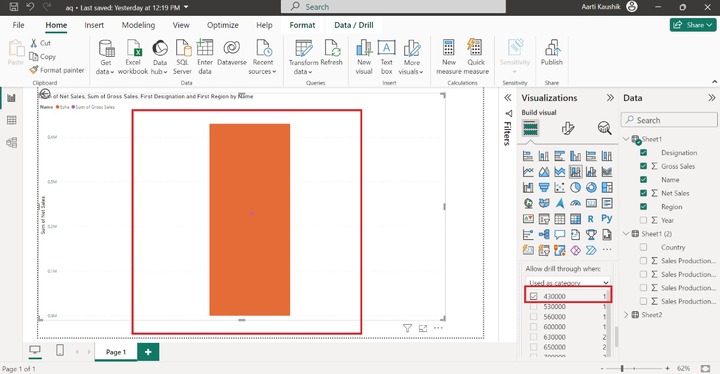This screenshot has height=374, width=720.
Task: Select the matrix visual icon
Action: 575,219
